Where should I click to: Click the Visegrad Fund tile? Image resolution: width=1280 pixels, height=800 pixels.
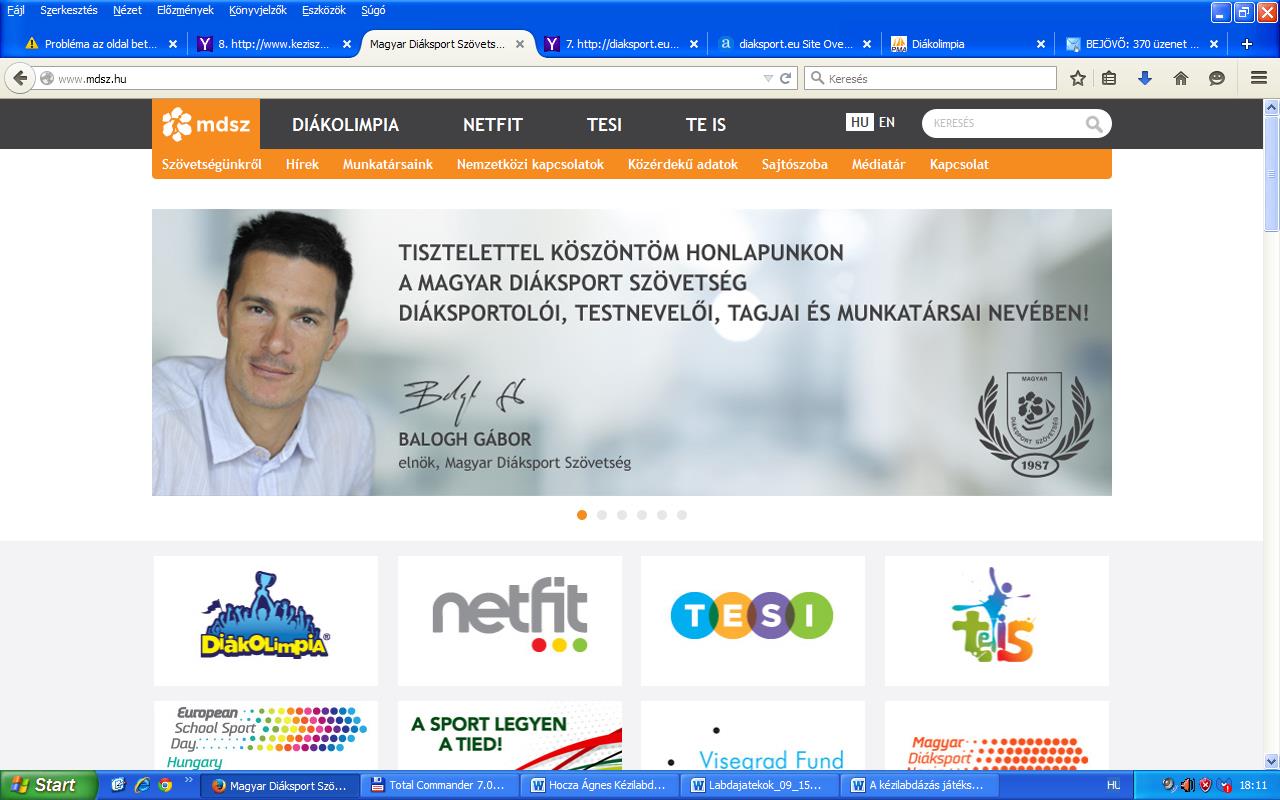[x=753, y=736]
